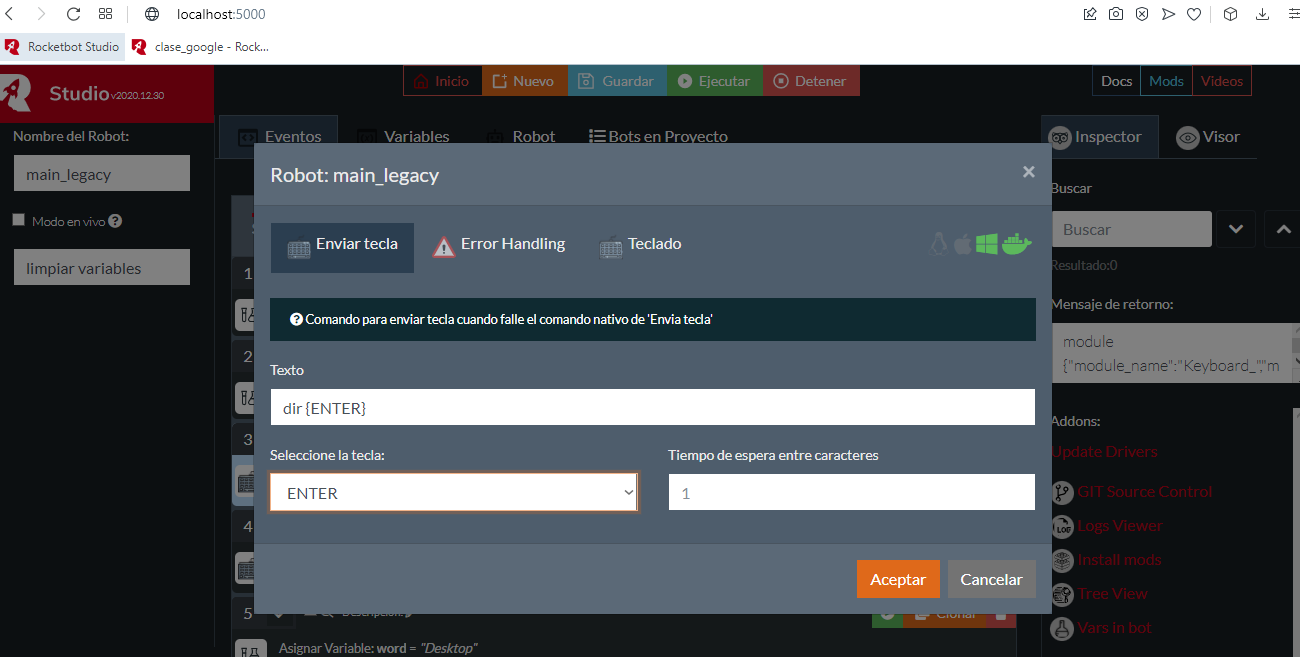Click the Windows platform icon in dialog
This screenshot has height=657, width=1300.
point(987,244)
